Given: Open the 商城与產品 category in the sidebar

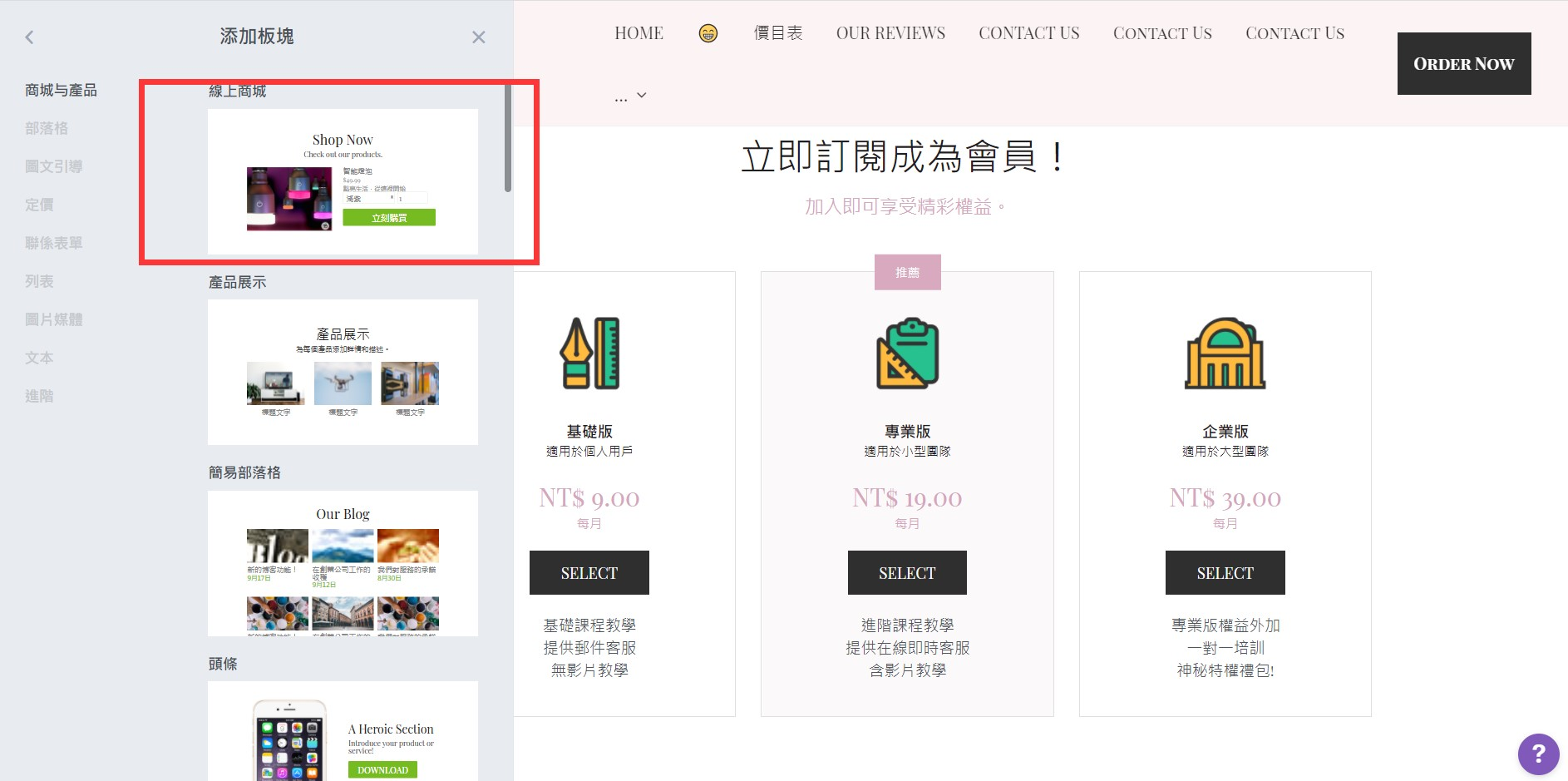Looking at the screenshot, I should (59, 90).
